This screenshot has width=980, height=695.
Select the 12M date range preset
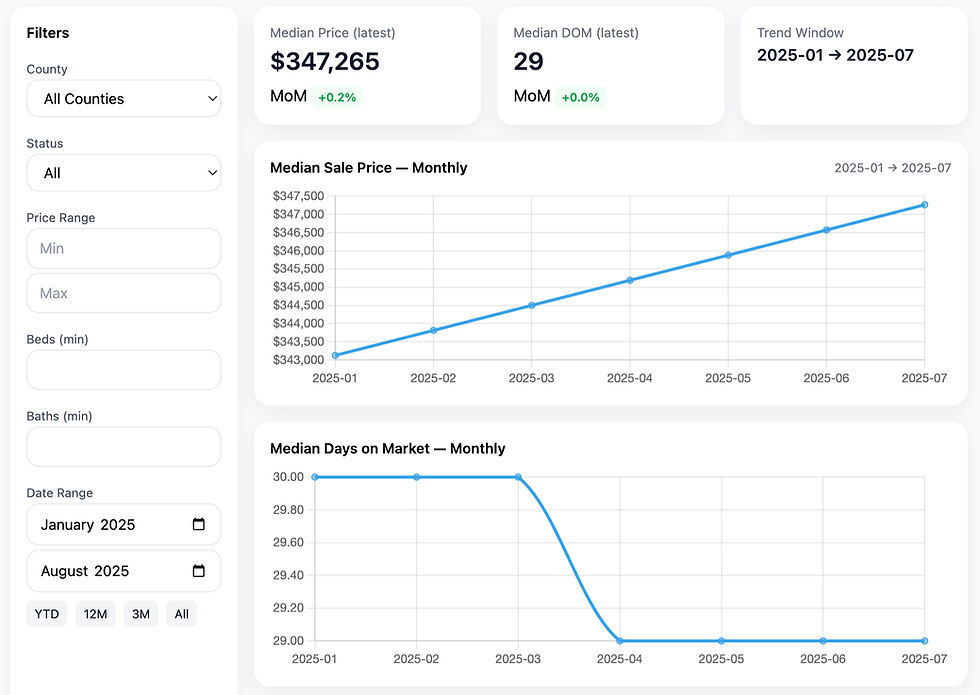click(95, 614)
